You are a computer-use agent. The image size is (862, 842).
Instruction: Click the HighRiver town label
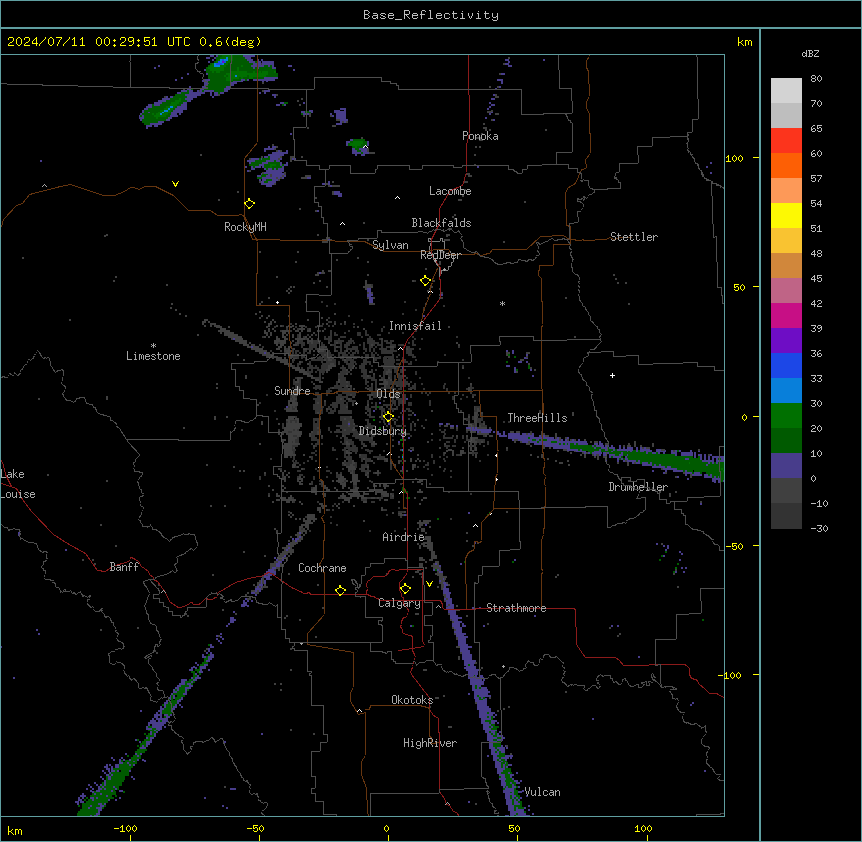click(430, 743)
